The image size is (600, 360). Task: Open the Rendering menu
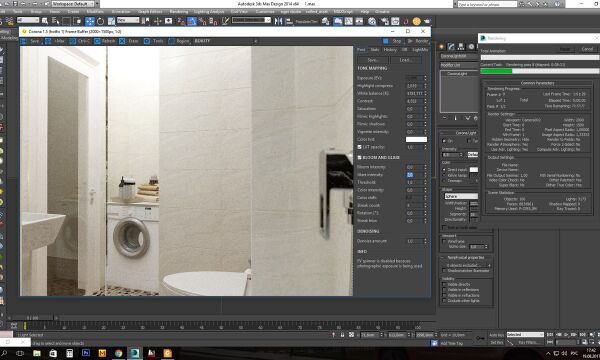click(179, 12)
